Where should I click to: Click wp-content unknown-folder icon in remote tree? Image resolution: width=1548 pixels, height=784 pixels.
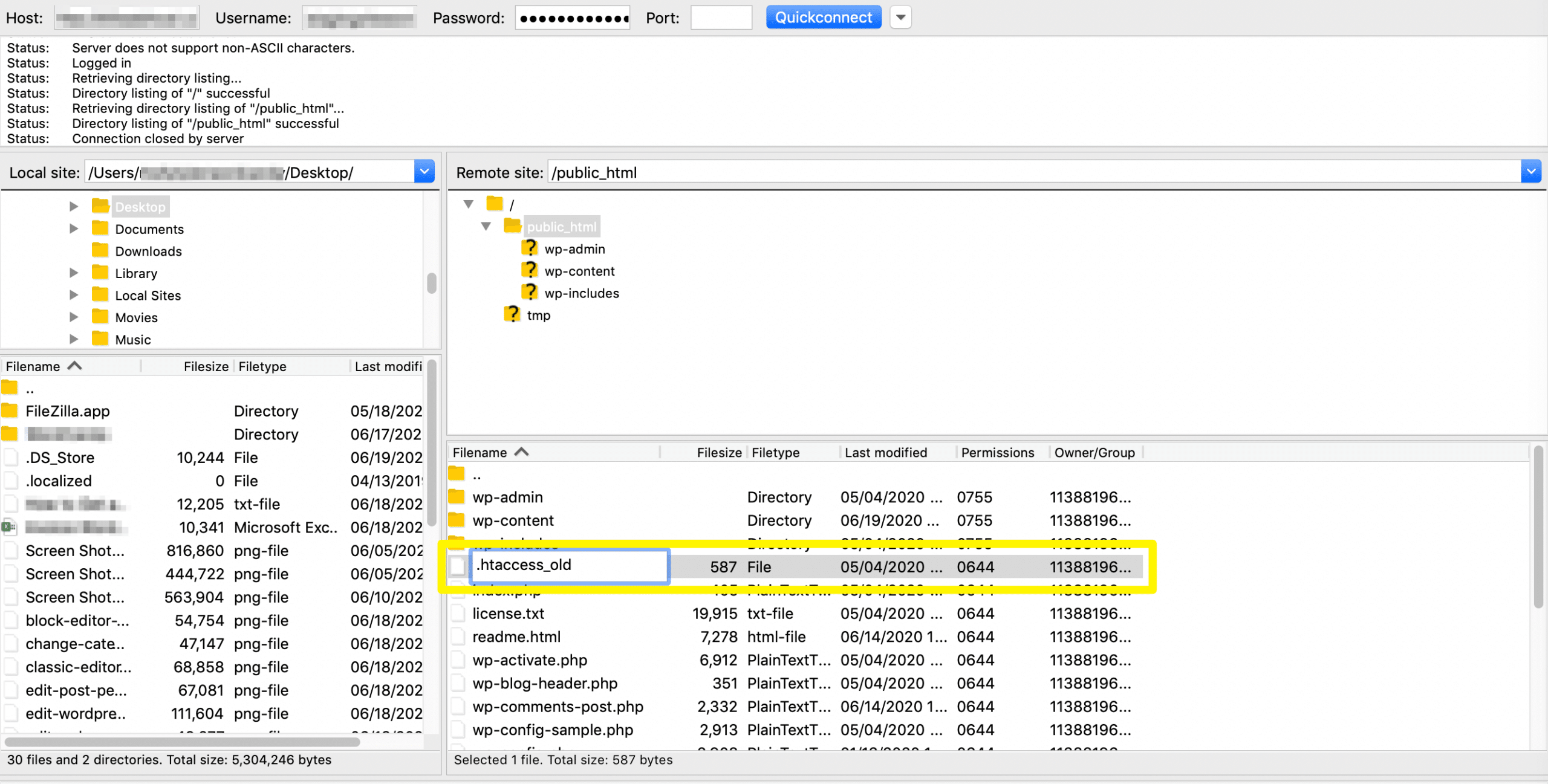[x=530, y=270]
